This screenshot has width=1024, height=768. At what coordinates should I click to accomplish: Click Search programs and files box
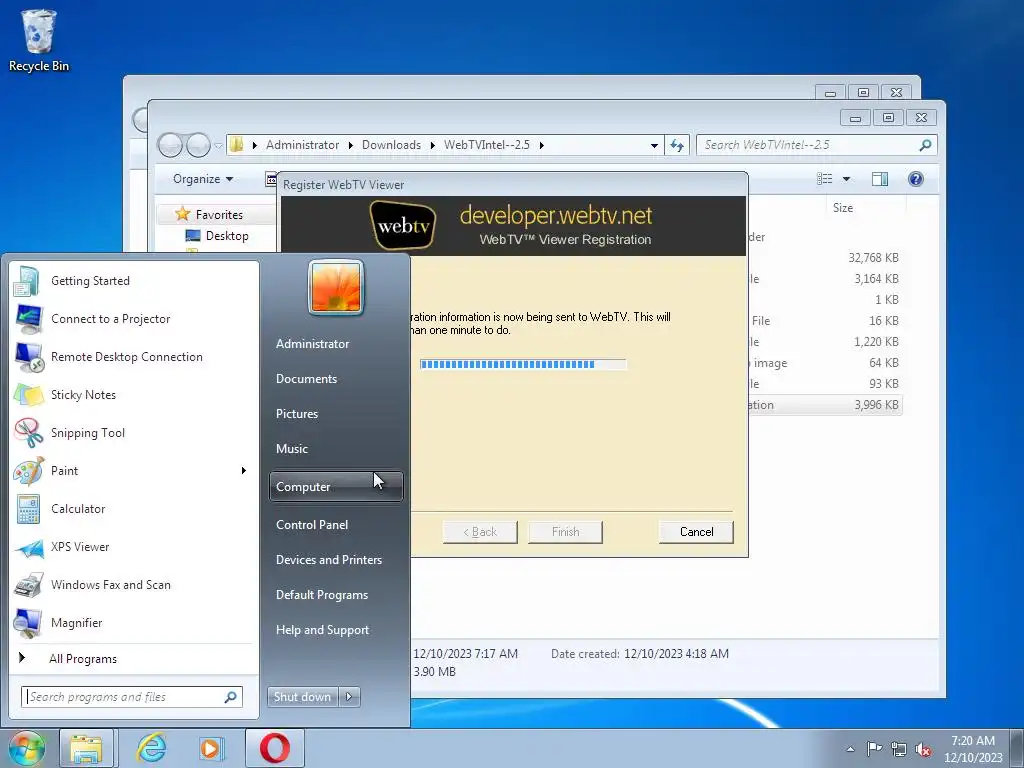[x=132, y=697]
